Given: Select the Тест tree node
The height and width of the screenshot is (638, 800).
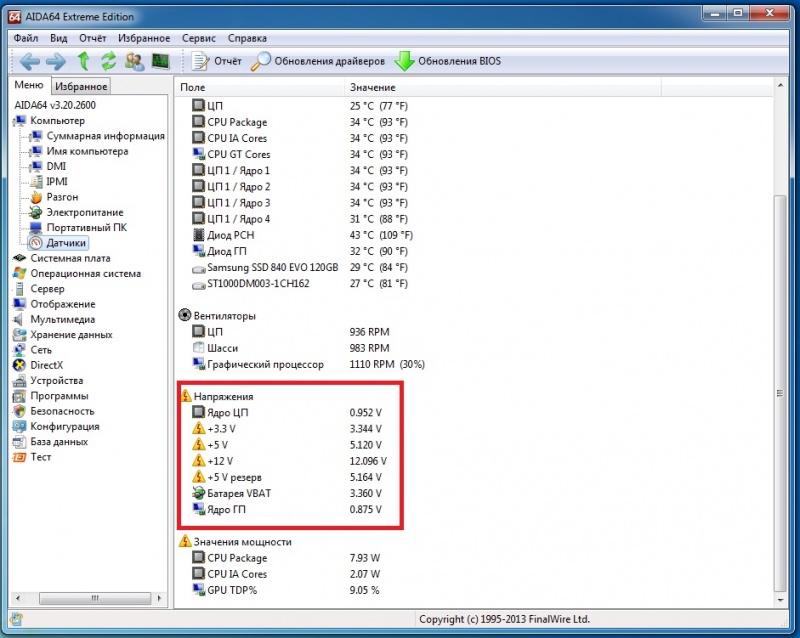Looking at the screenshot, I should (40, 457).
